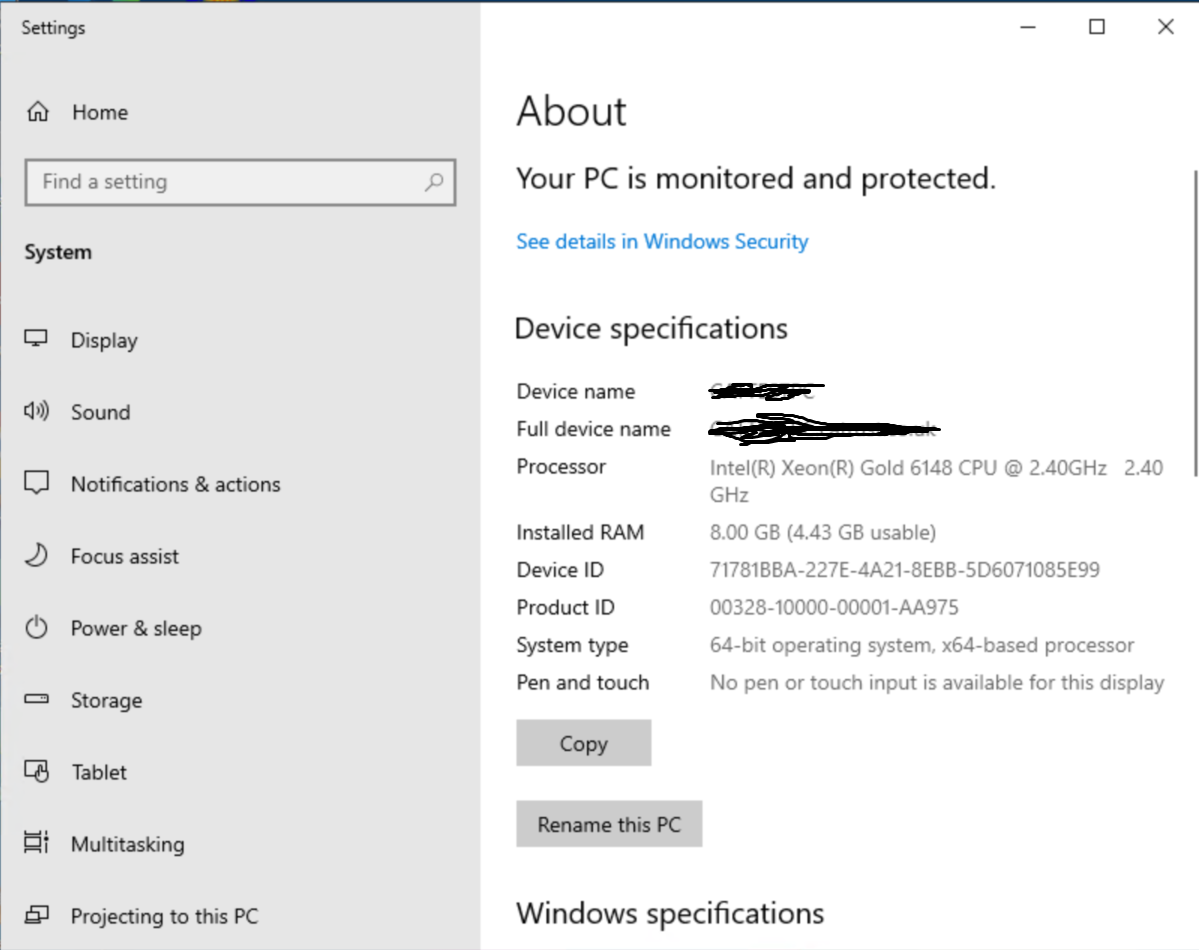
Task: Select the Home house icon
Action: click(x=36, y=112)
